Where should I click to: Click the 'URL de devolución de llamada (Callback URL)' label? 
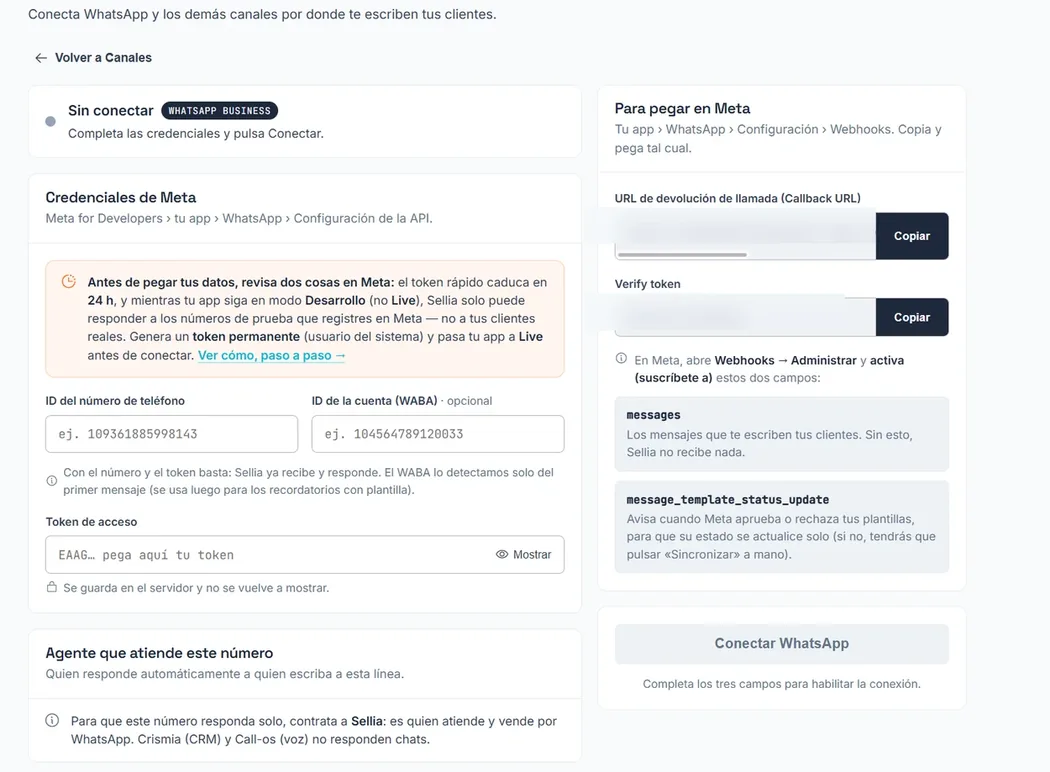(738, 198)
